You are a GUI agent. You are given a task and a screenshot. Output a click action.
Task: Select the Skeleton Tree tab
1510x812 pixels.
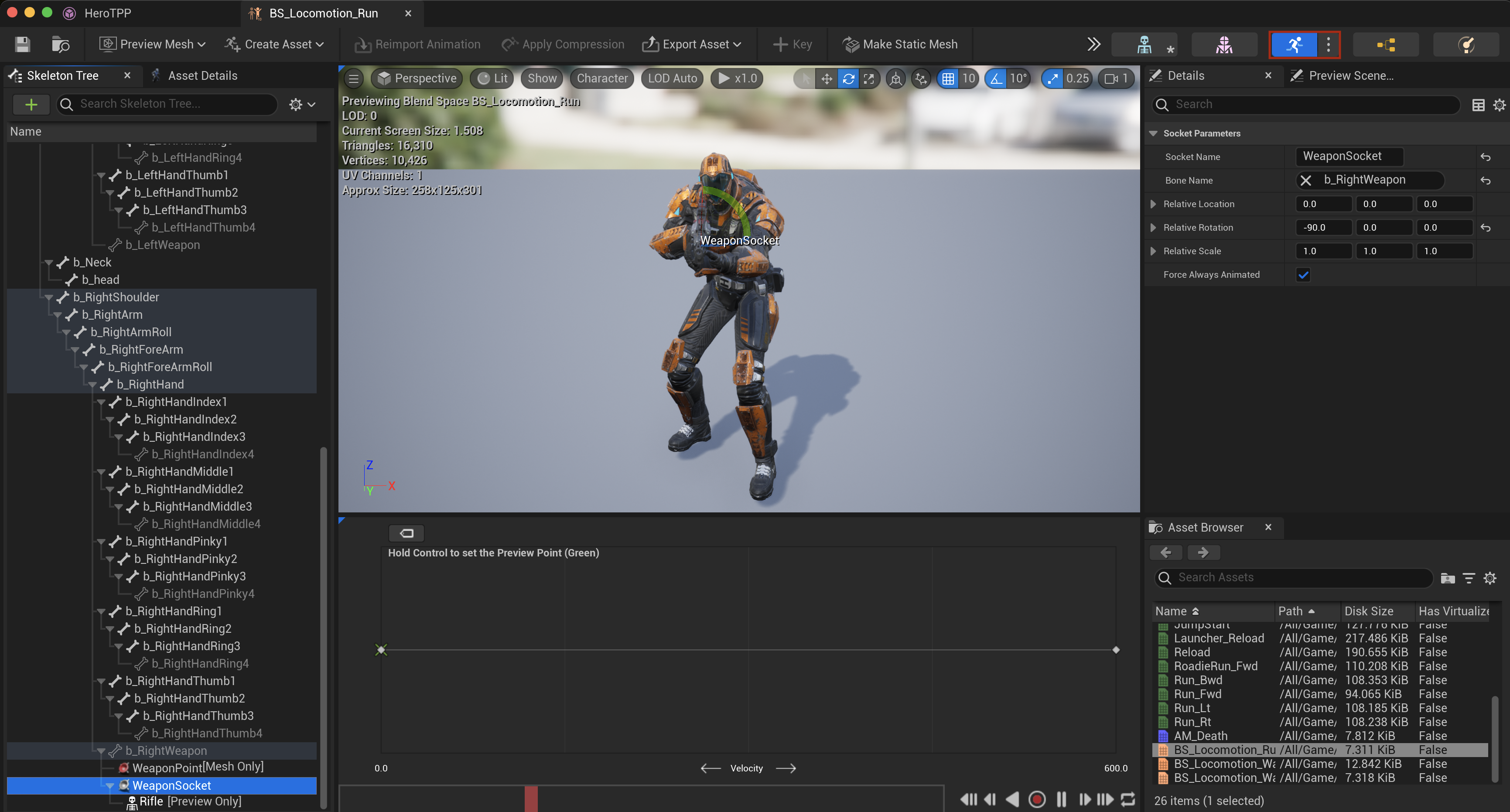pyautogui.click(x=63, y=75)
